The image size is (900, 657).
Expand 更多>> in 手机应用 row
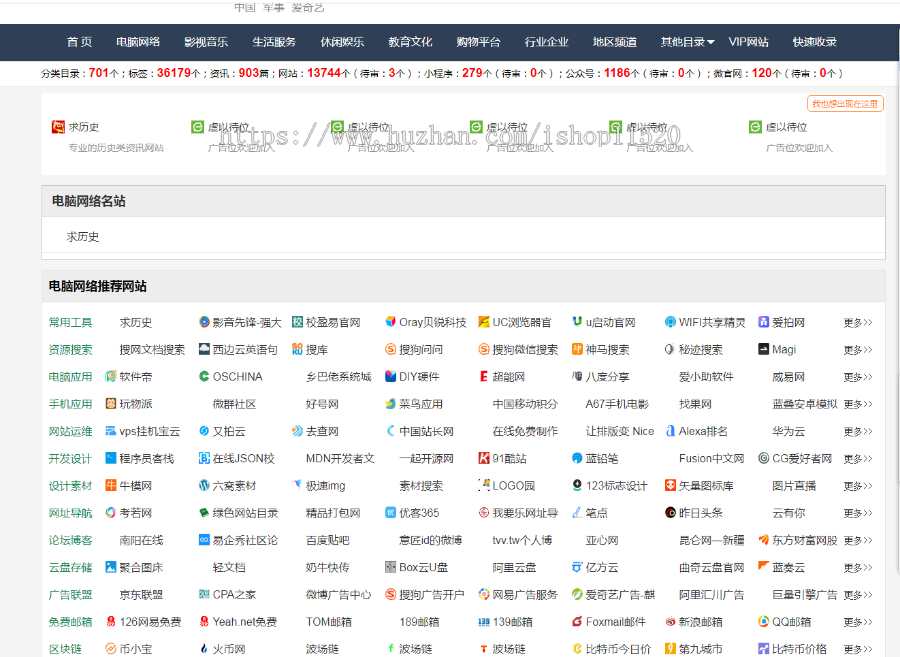[x=858, y=404]
